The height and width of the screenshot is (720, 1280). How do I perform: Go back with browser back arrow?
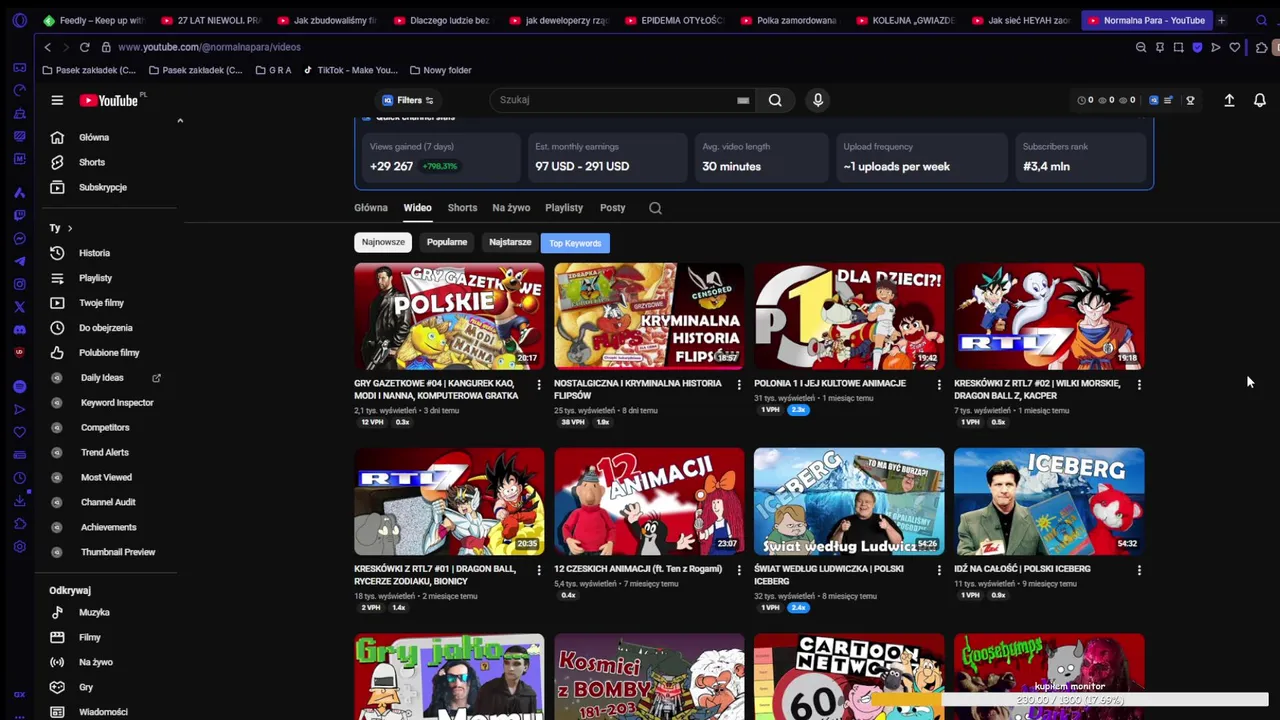47,47
